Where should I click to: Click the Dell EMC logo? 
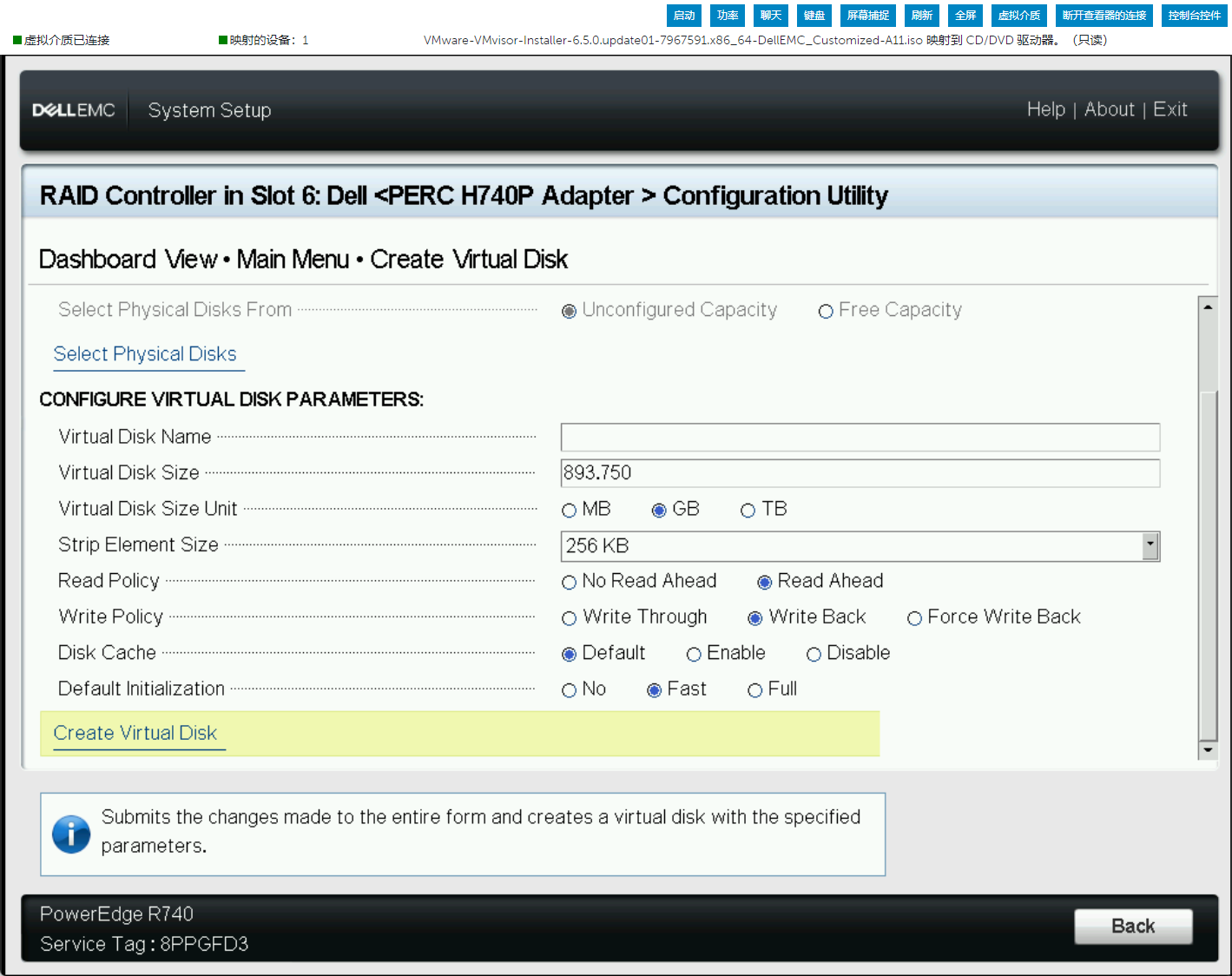coord(74,110)
